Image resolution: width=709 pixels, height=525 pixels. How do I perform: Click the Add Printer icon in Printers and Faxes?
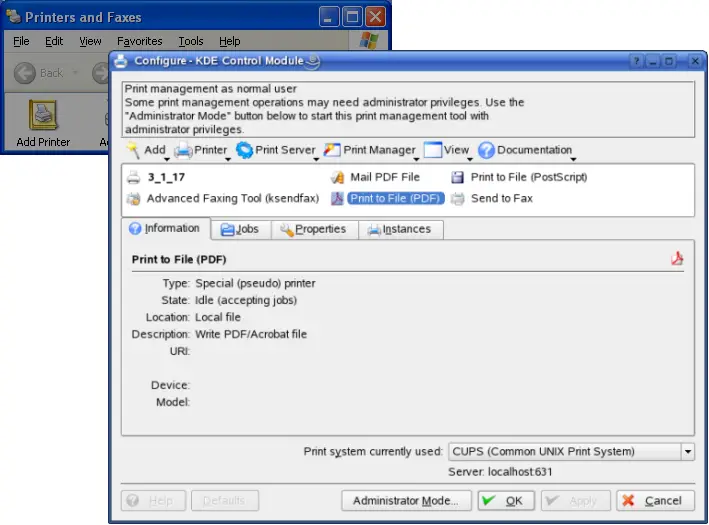click(x=42, y=116)
